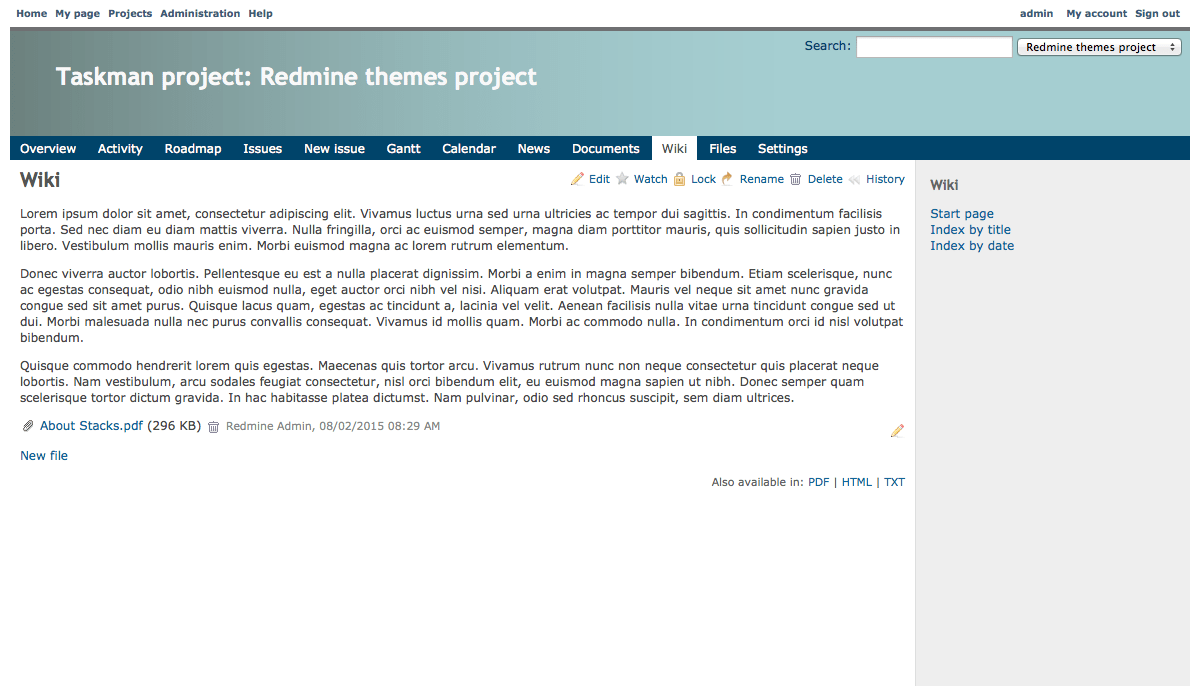Click the Rename link text
The image size is (1200, 686).
click(762, 179)
